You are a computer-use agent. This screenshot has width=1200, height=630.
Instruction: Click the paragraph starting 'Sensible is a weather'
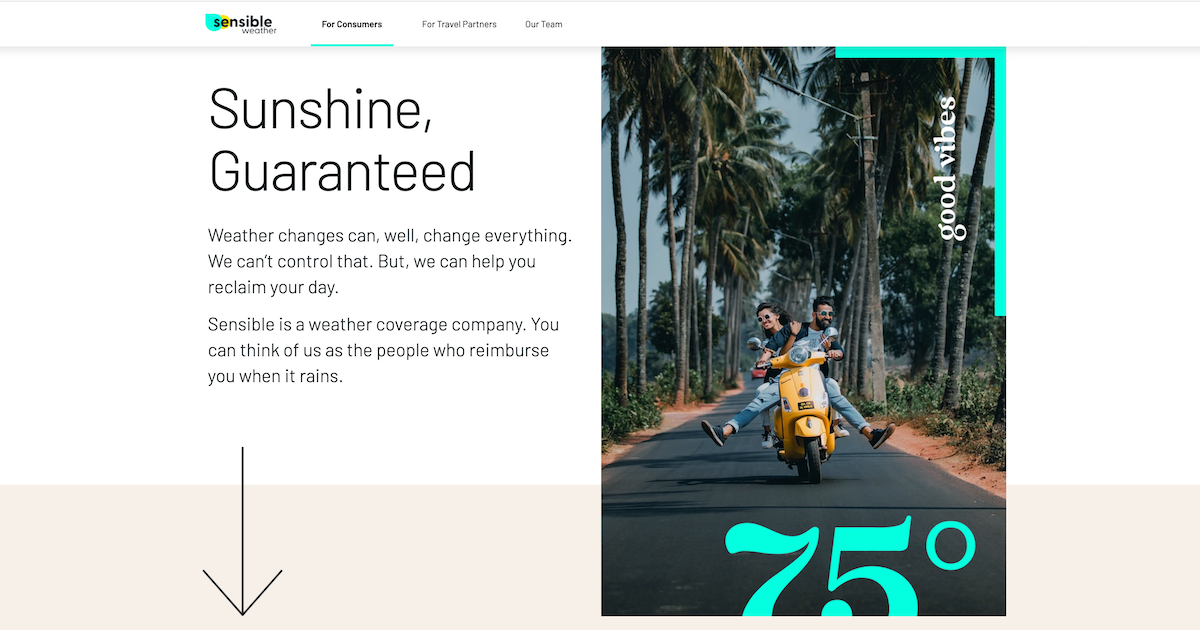pyautogui.click(x=384, y=351)
